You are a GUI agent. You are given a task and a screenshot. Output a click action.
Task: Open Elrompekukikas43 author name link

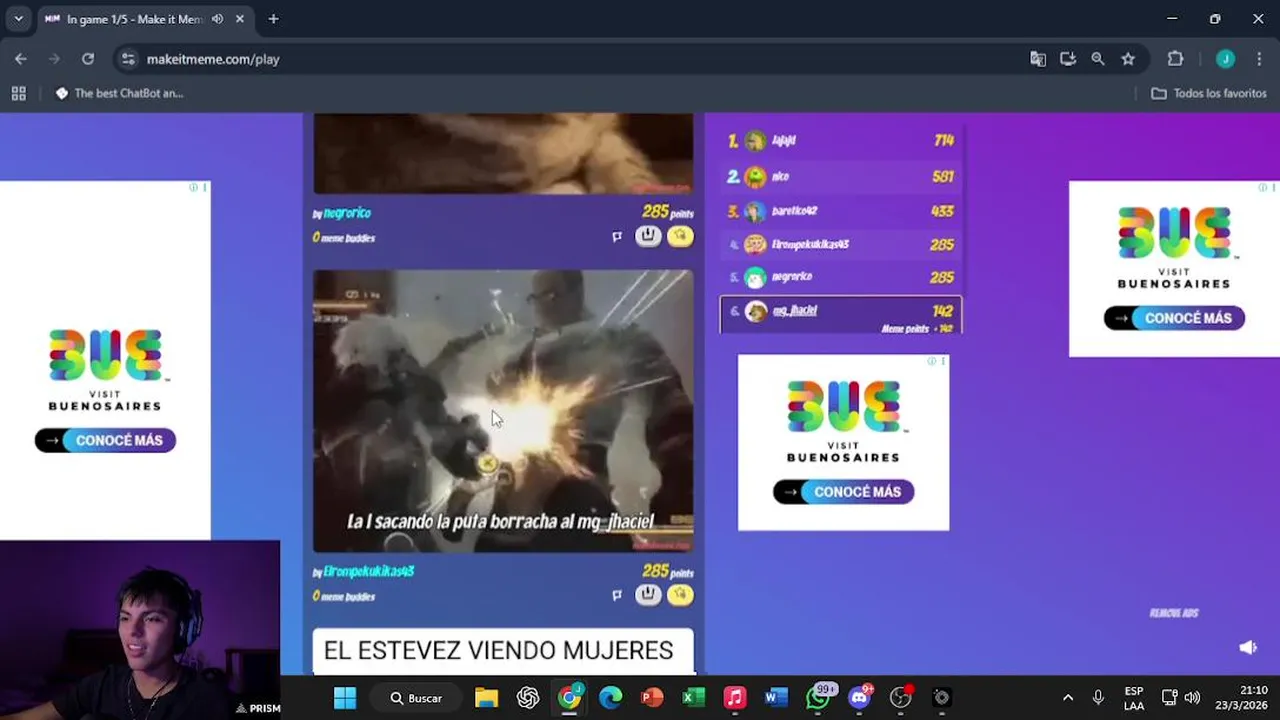(368, 571)
